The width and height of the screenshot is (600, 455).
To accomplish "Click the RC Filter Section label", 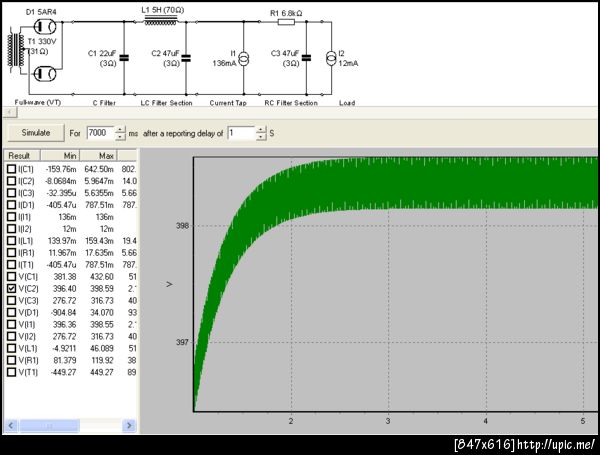I will click(x=291, y=103).
